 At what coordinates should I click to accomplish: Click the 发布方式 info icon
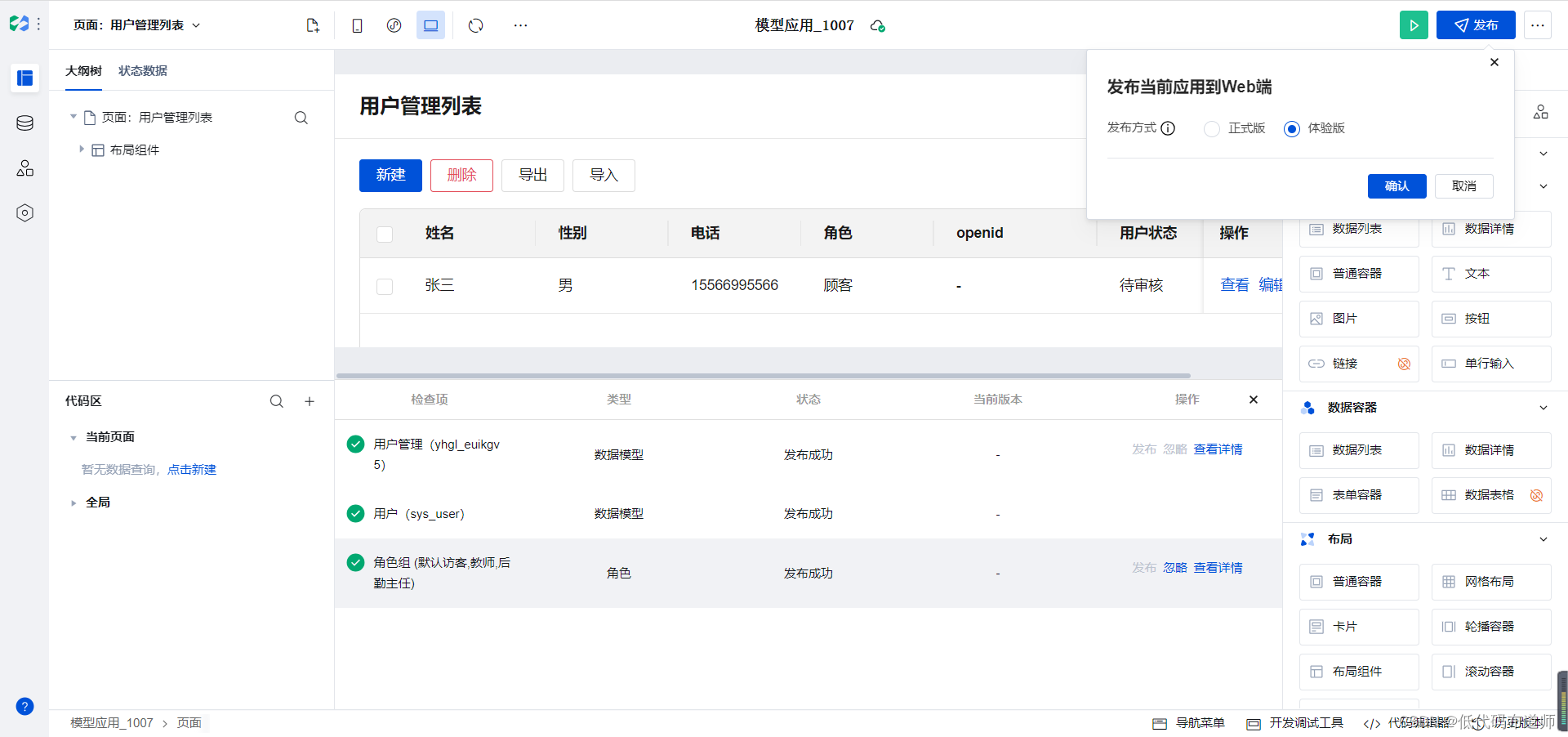pyautogui.click(x=1168, y=128)
